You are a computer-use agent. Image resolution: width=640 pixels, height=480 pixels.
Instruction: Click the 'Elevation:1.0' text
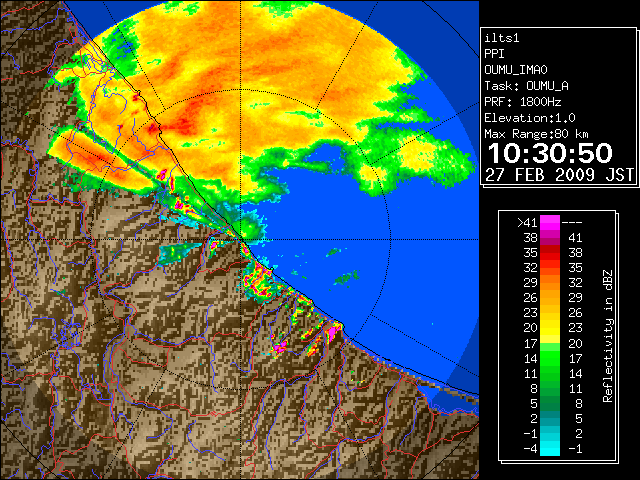click(x=530, y=118)
